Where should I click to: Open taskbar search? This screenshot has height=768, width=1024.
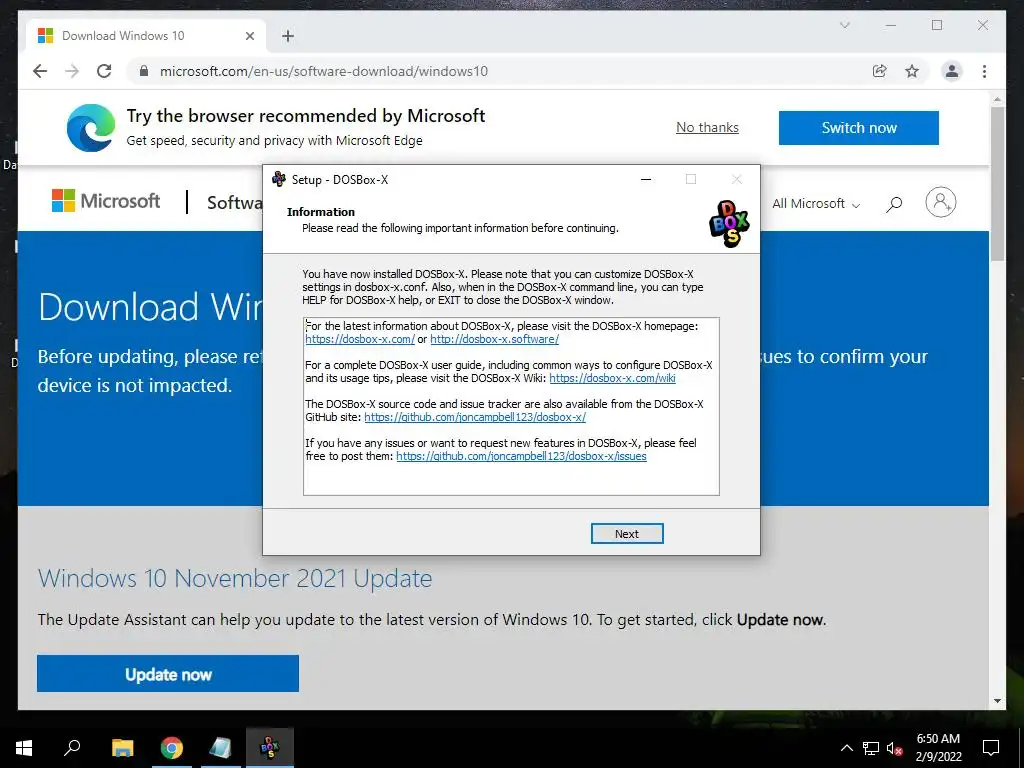(72, 748)
